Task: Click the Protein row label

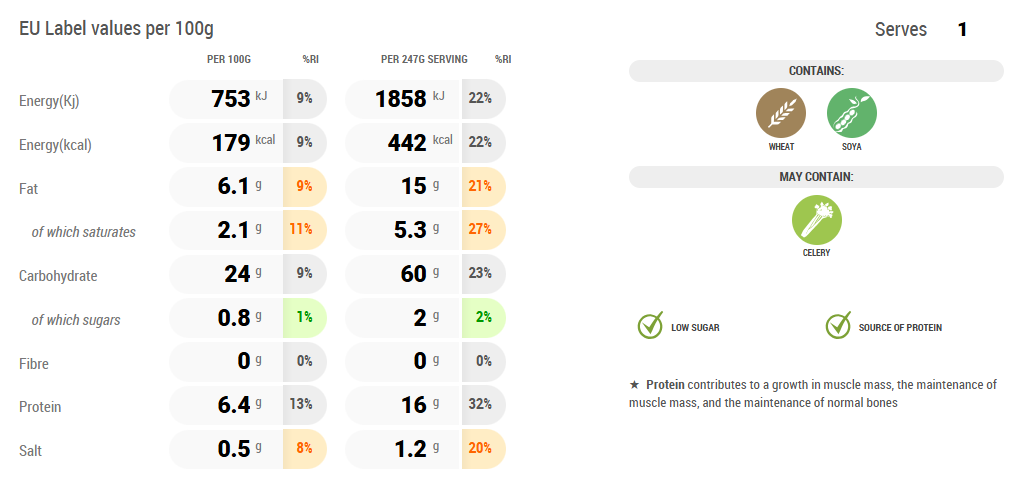Action: [x=40, y=407]
